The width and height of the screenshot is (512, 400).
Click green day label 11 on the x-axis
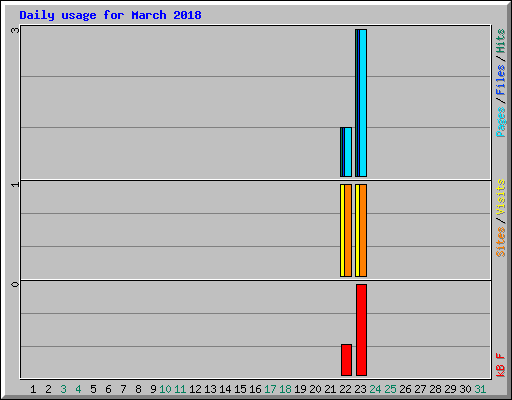180,389
